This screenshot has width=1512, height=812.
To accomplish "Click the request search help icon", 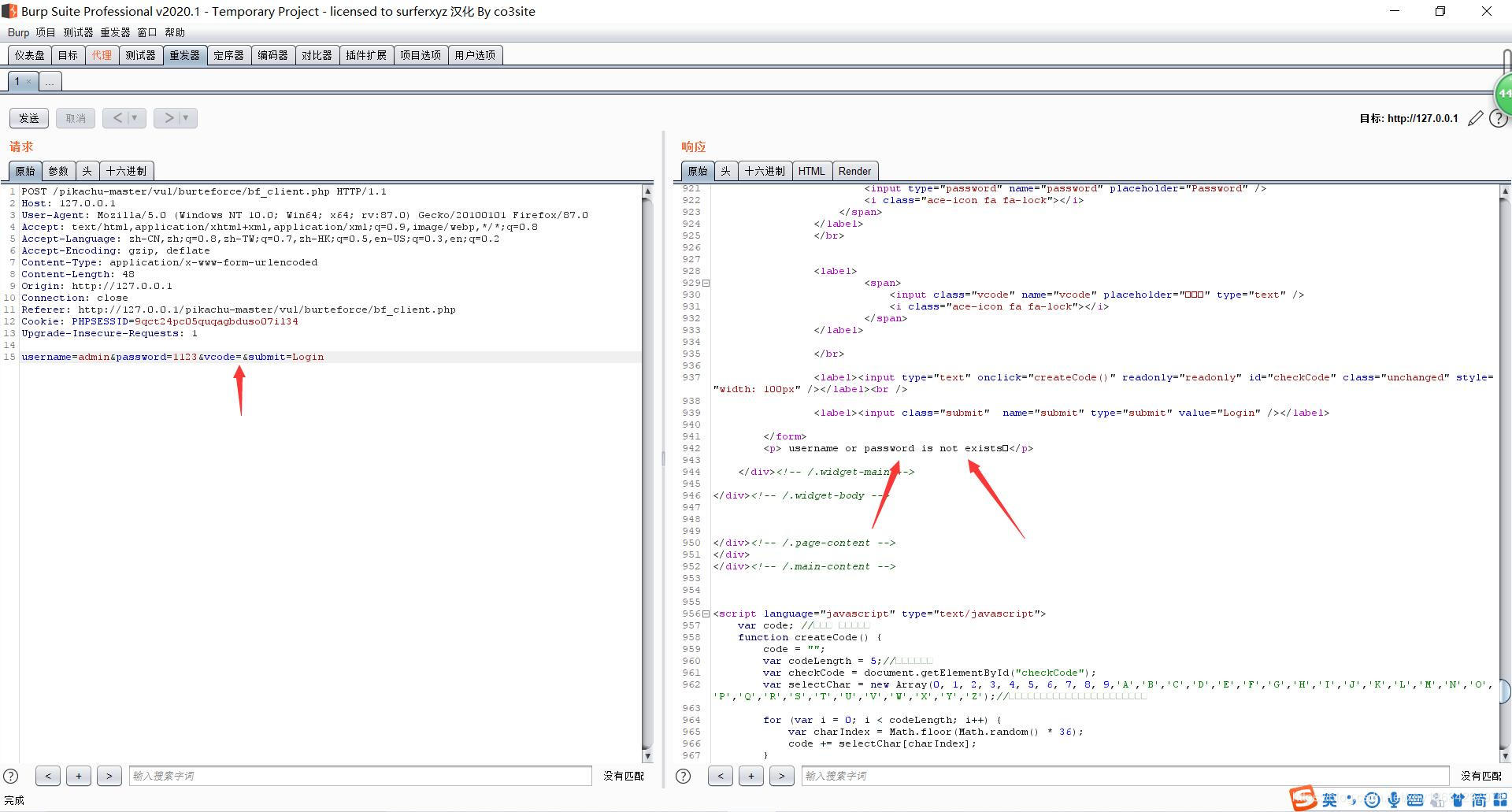I will pos(11,776).
